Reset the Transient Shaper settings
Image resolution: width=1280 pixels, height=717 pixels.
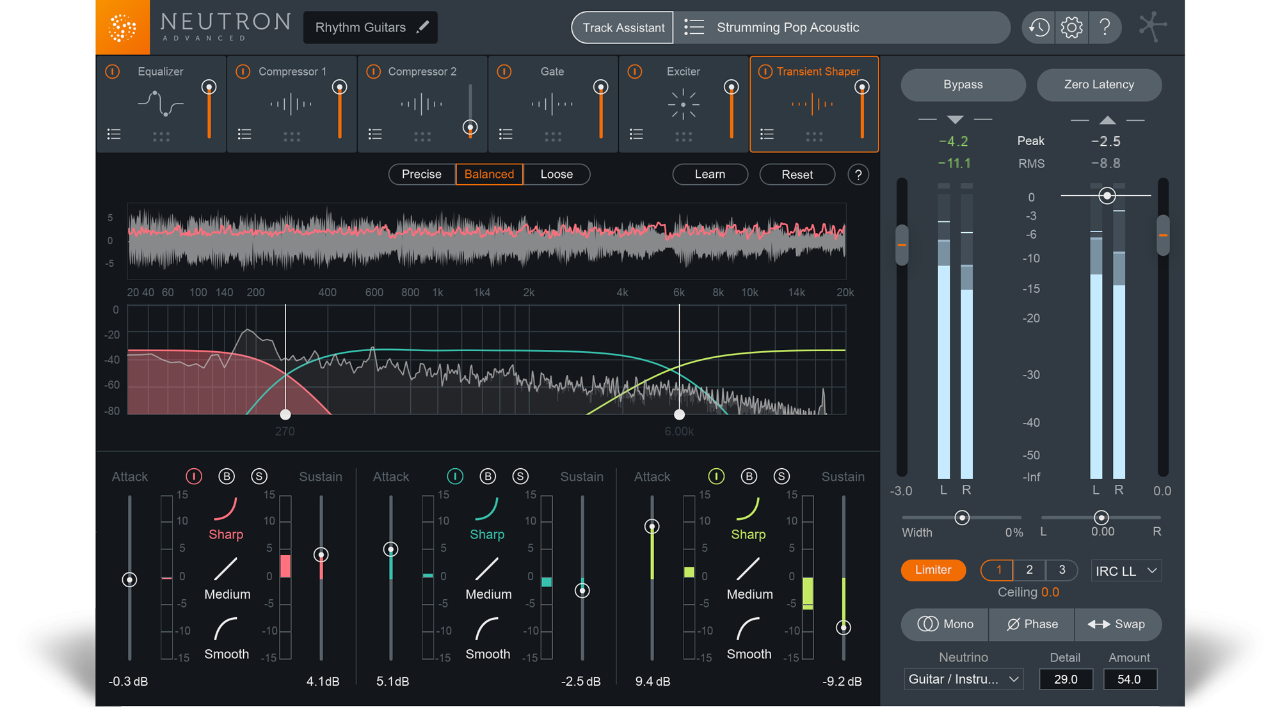[x=797, y=174]
